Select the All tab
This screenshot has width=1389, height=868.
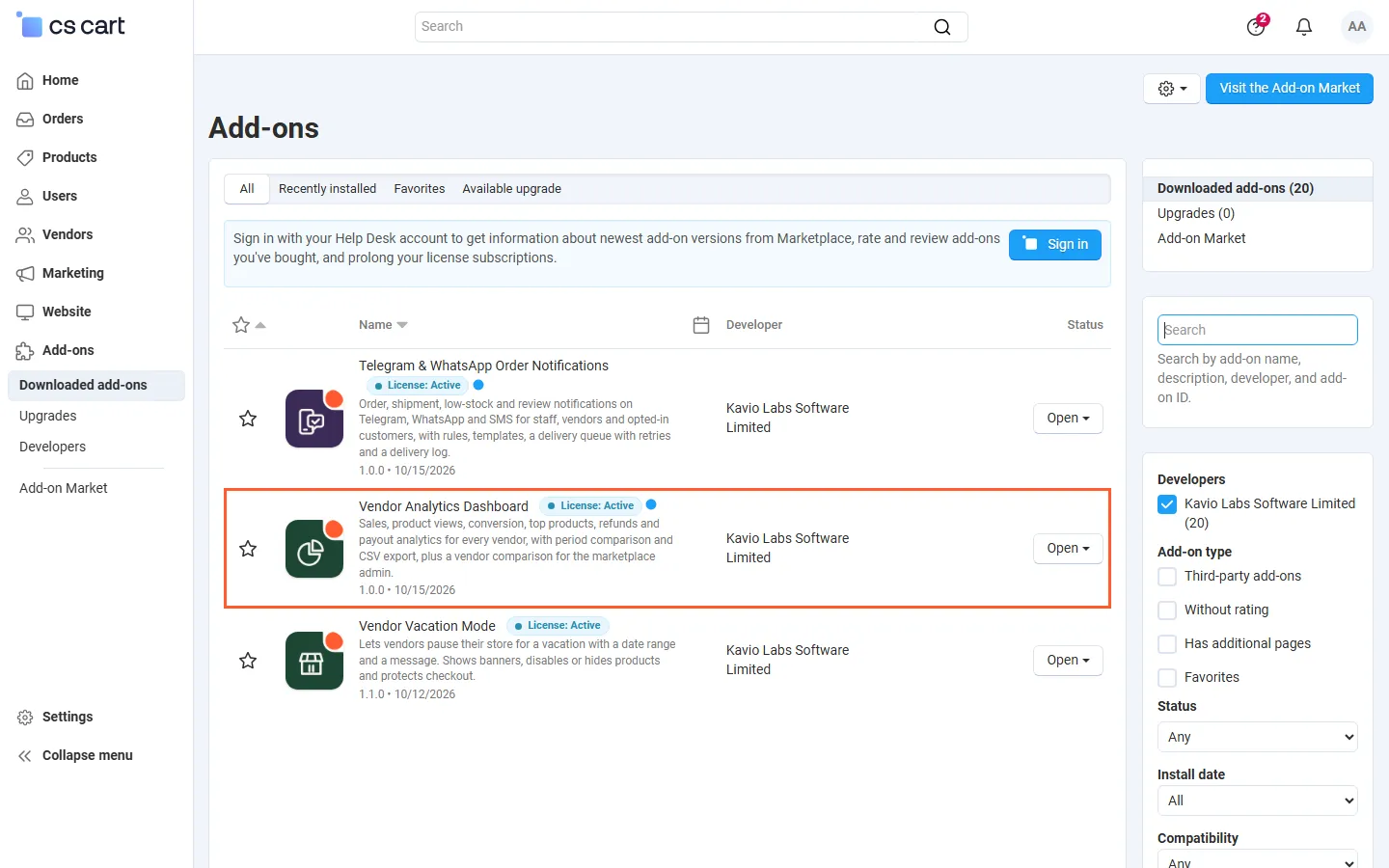click(x=247, y=189)
